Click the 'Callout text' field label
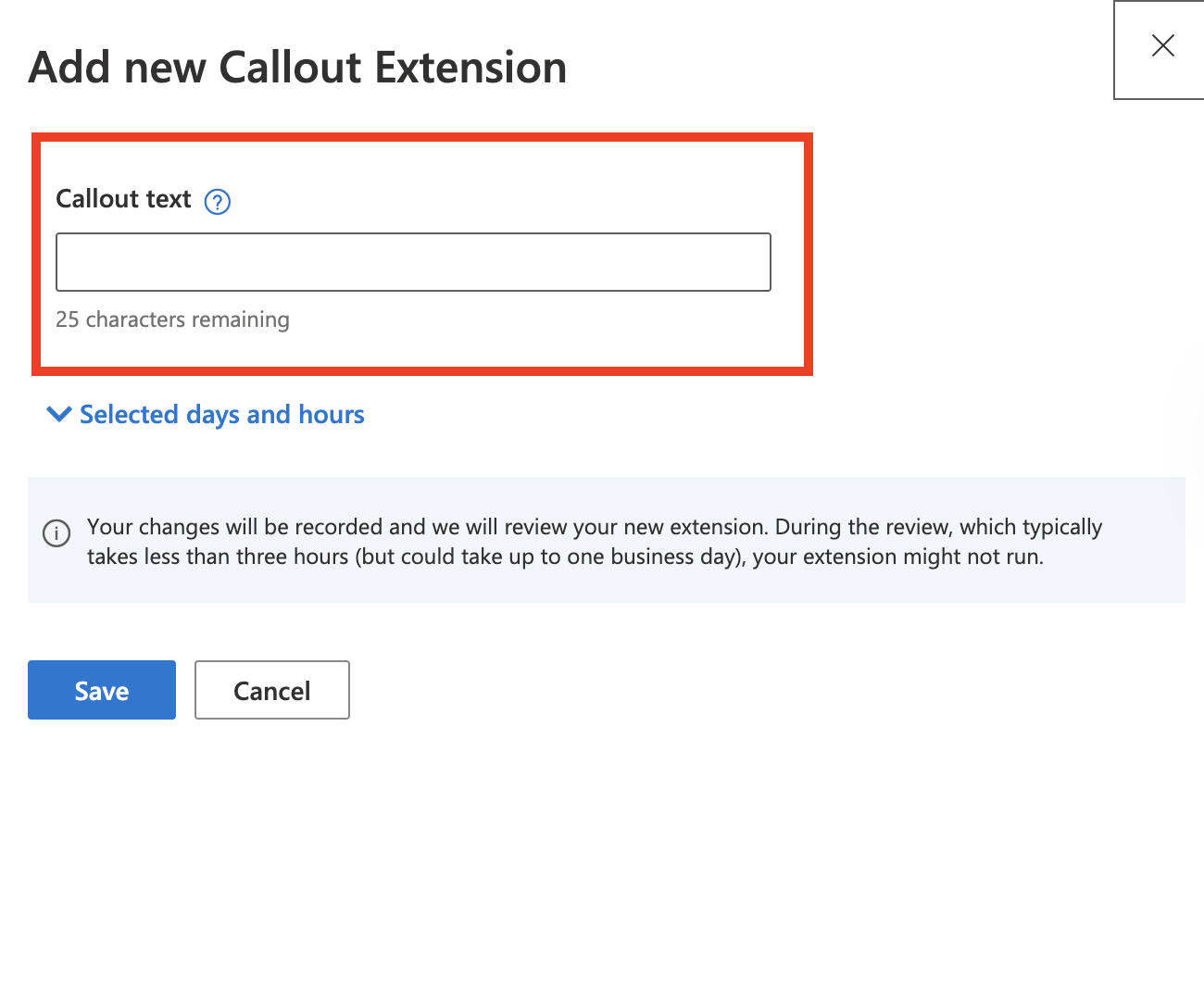 pos(123,199)
